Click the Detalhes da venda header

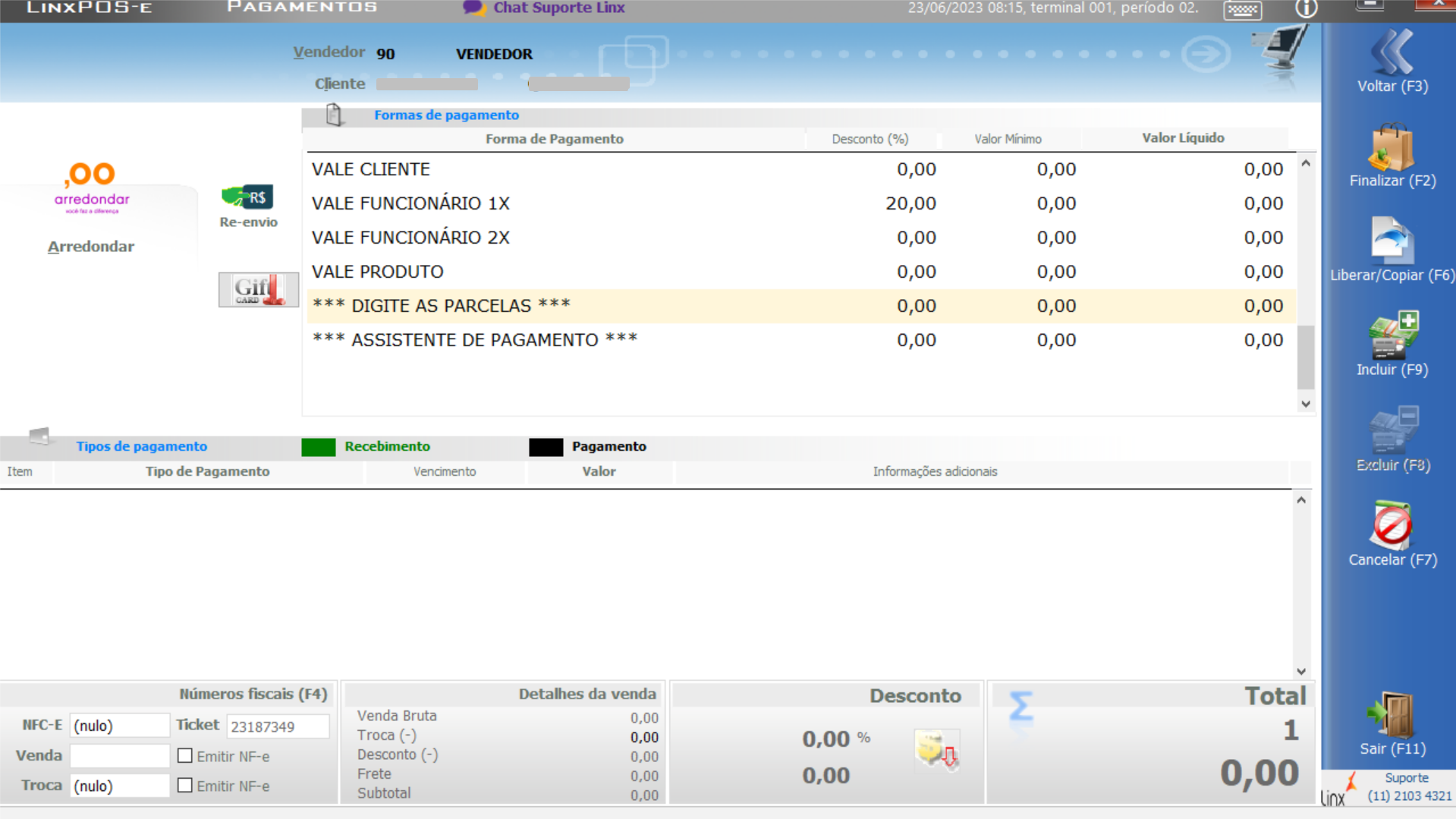pyautogui.click(x=587, y=694)
